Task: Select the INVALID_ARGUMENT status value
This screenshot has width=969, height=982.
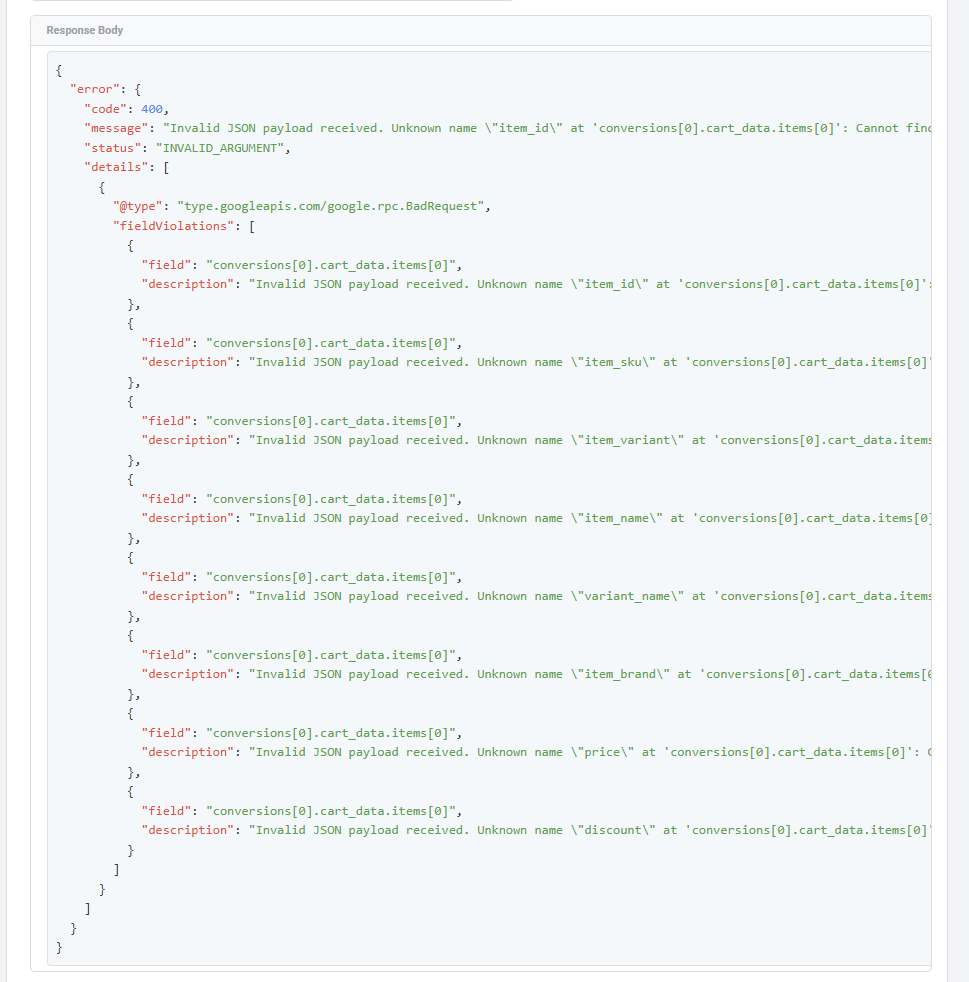Action: 219,148
